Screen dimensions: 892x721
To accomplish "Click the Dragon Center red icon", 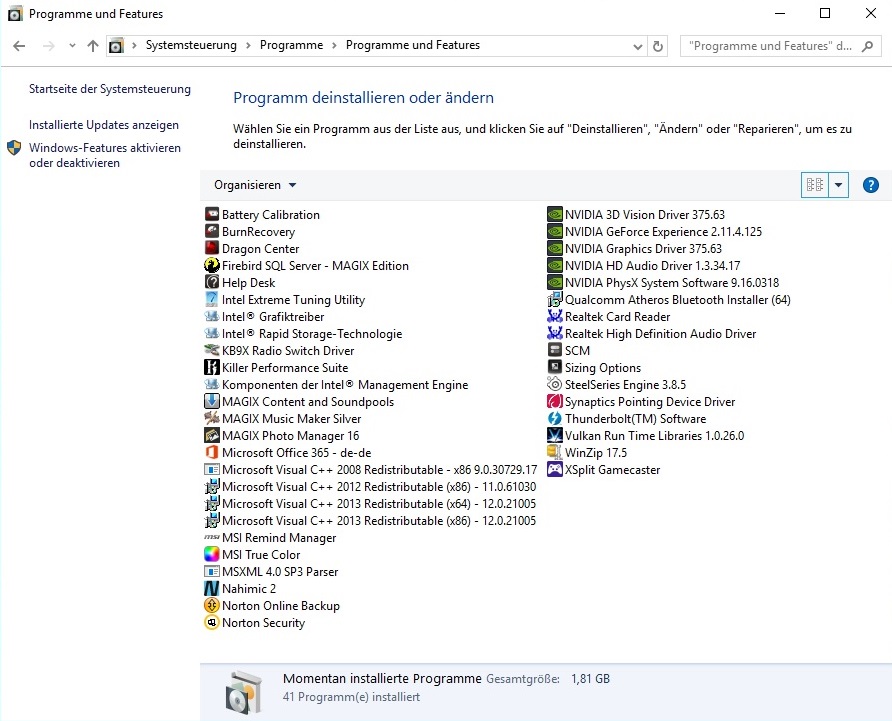I will coord(212,249).
